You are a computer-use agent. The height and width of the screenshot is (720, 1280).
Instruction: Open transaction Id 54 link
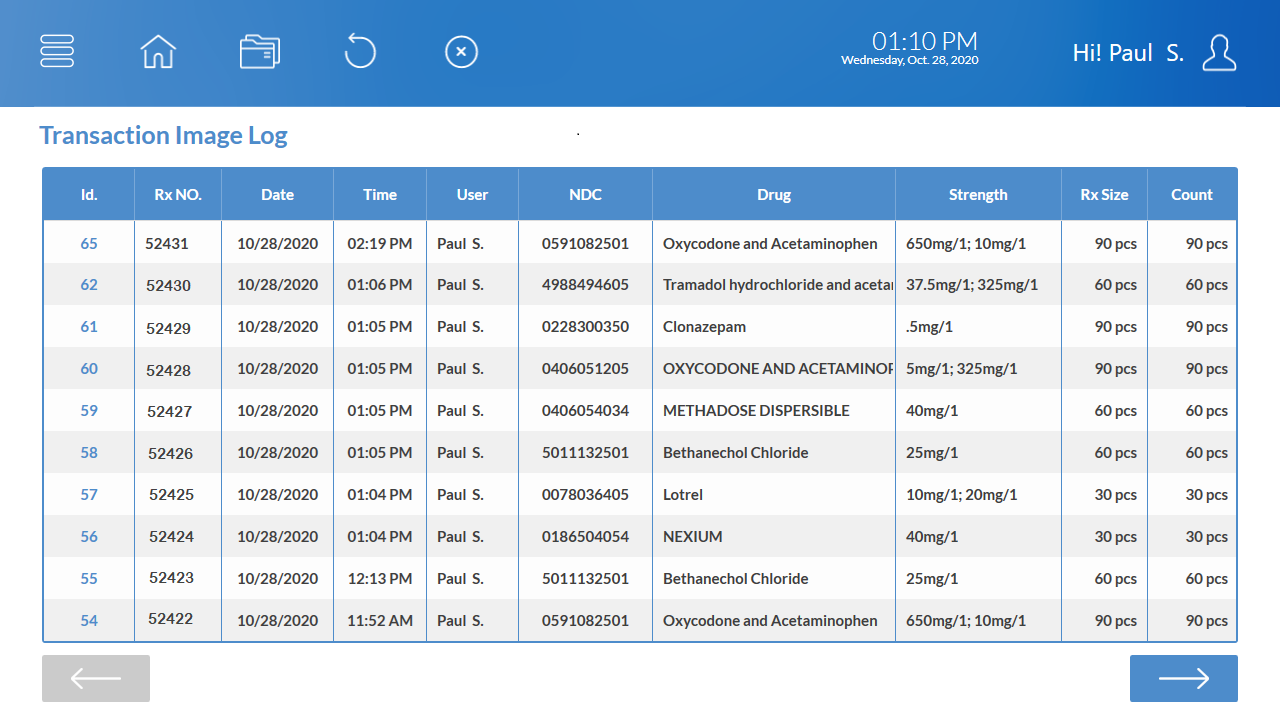(89, 621)
